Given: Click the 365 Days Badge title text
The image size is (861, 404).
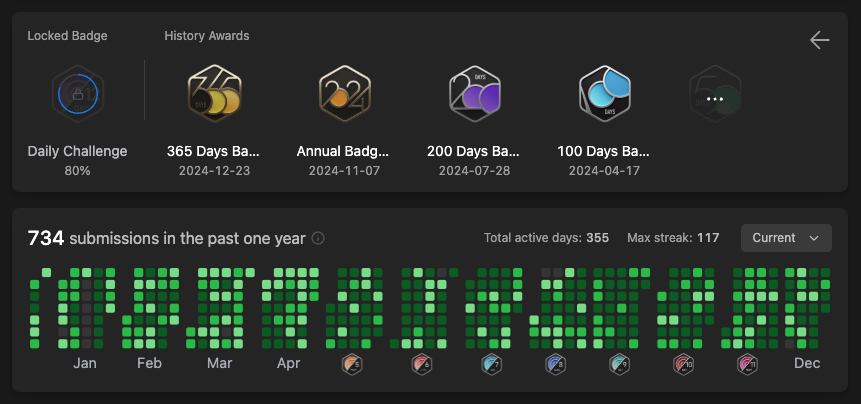Looking at the screenshot, I should tap(213, 152).
